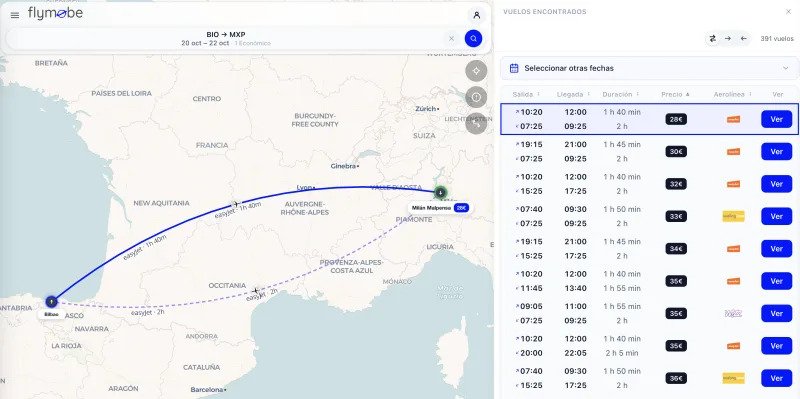Screen dimensions: 800x399
Task: Click plane icon on dashed return route
Action: pos(256,291)
